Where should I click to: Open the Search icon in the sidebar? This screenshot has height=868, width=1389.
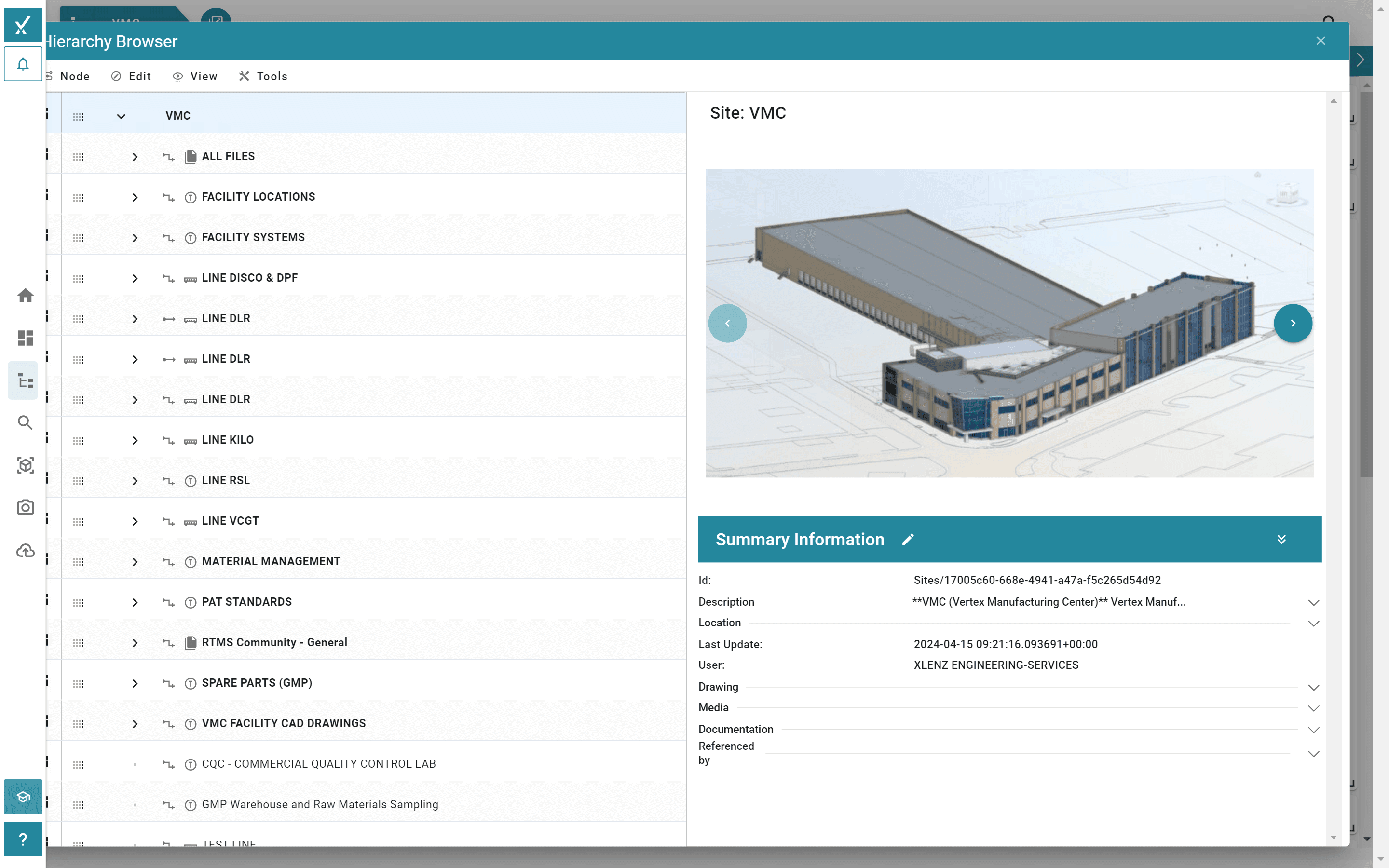pyautogui.click(x=25, y=422)
